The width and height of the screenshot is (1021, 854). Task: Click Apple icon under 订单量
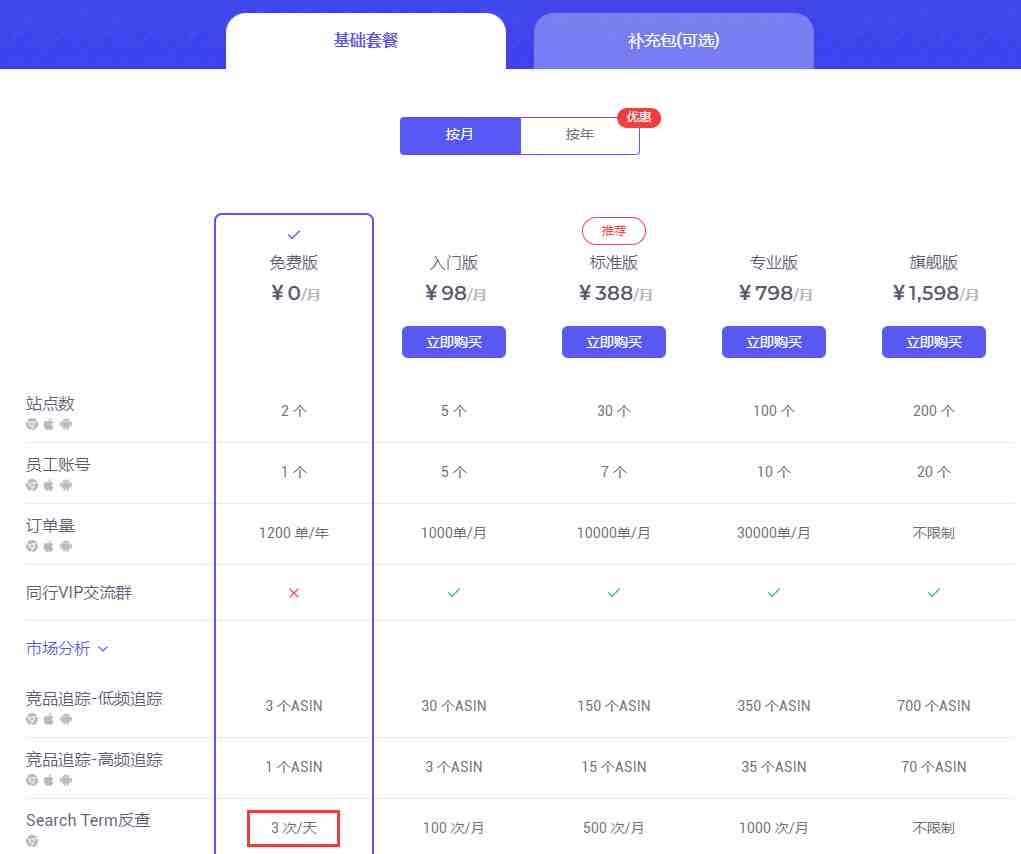[x=48, y=546]
